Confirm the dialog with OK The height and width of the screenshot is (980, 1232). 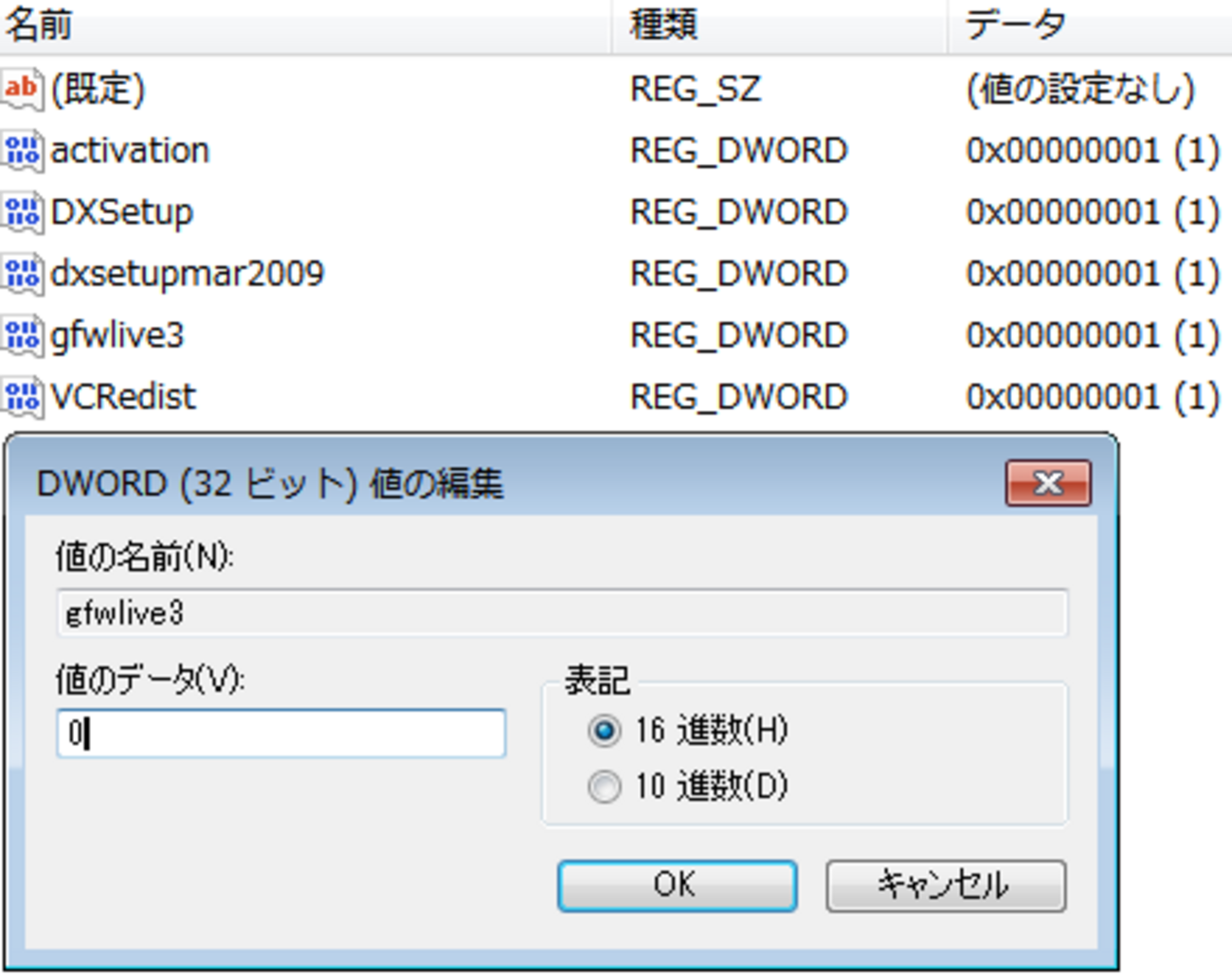click(677, 885)
